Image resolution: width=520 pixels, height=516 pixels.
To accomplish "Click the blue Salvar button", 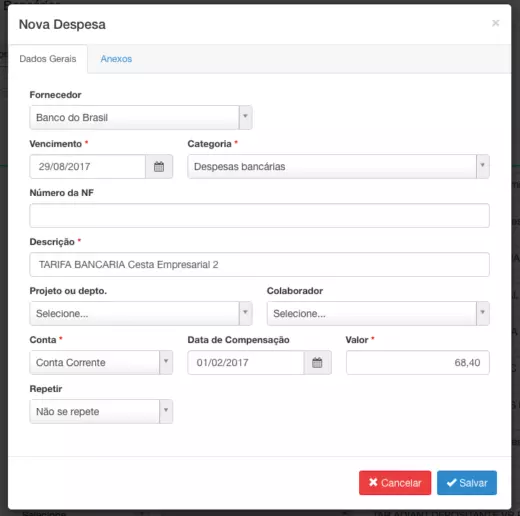I will (x=467, y=483).
